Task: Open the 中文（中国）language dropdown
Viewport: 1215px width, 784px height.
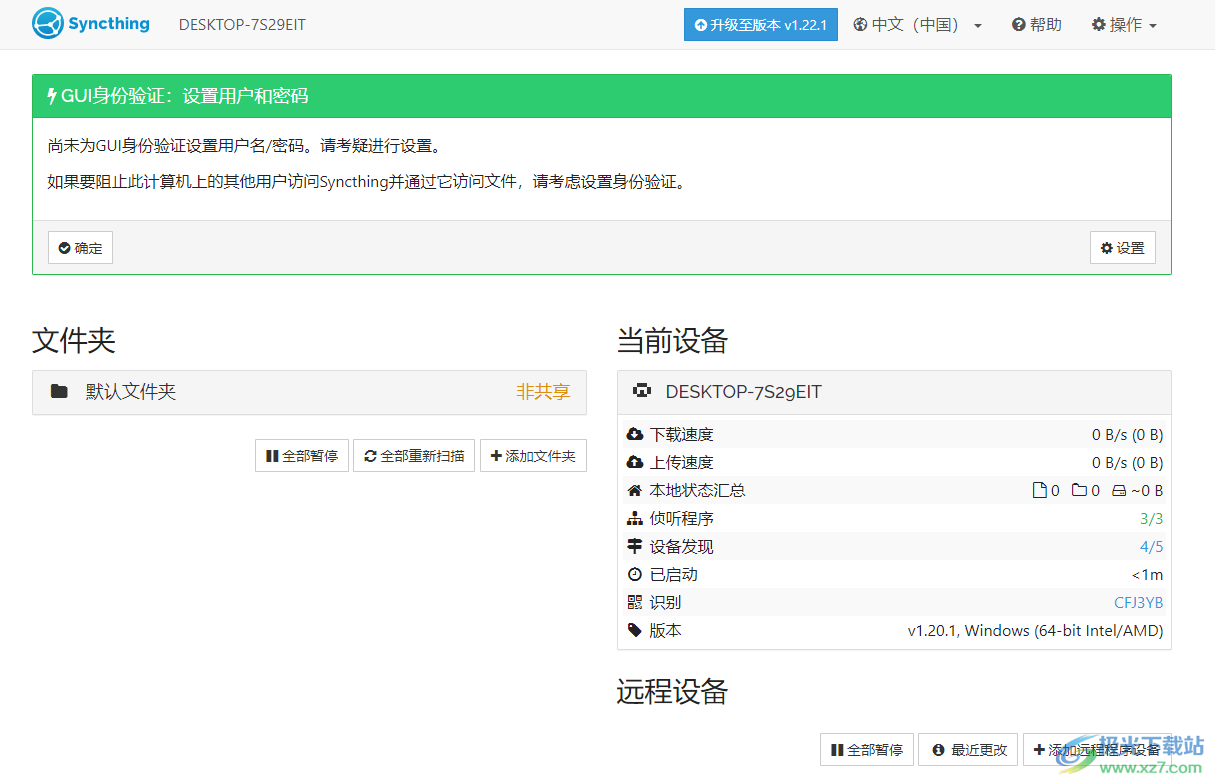Action: click(918, 25)
